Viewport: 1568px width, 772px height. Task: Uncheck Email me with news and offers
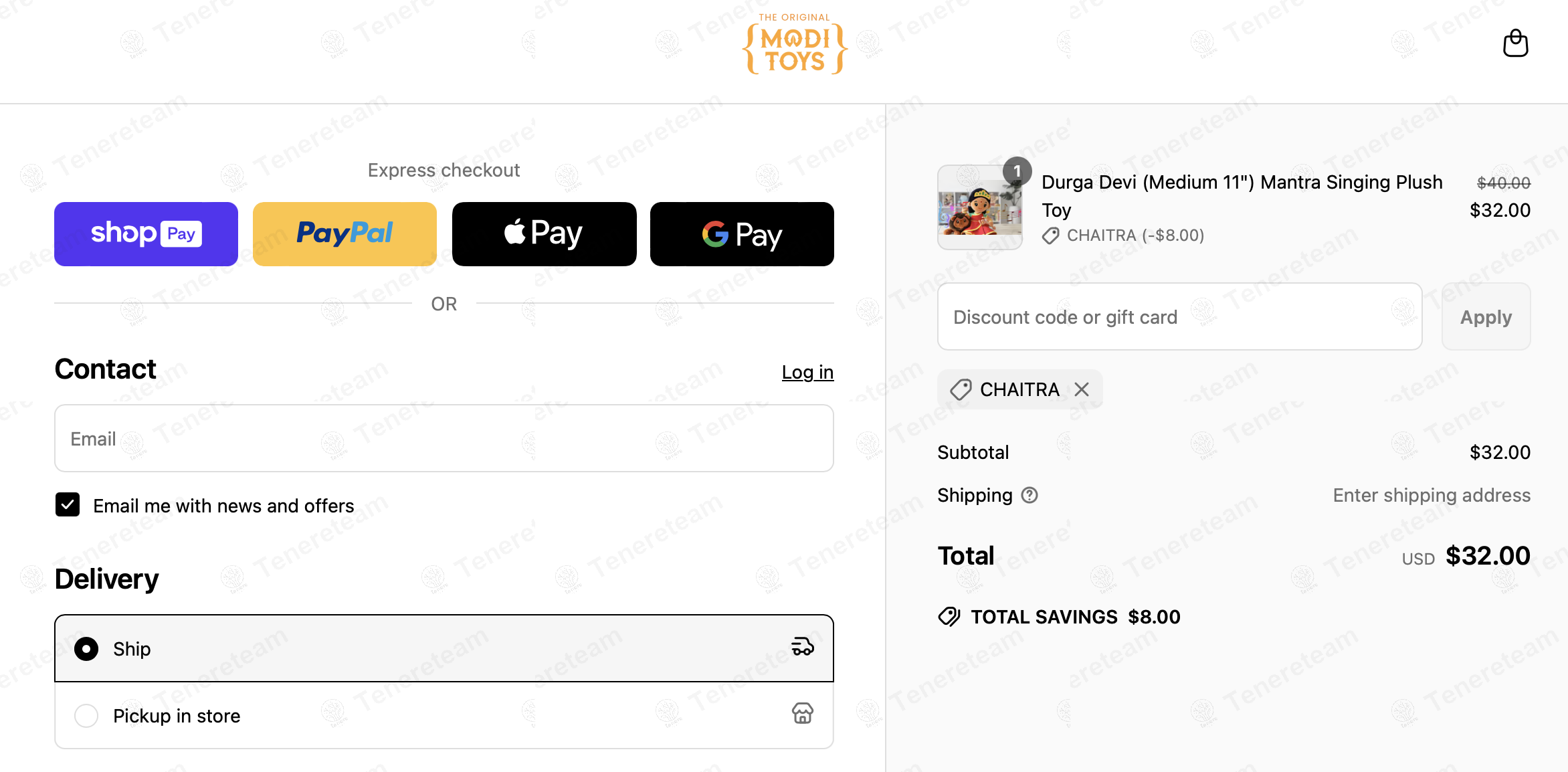pyautogui.click(x=68, y=505)
